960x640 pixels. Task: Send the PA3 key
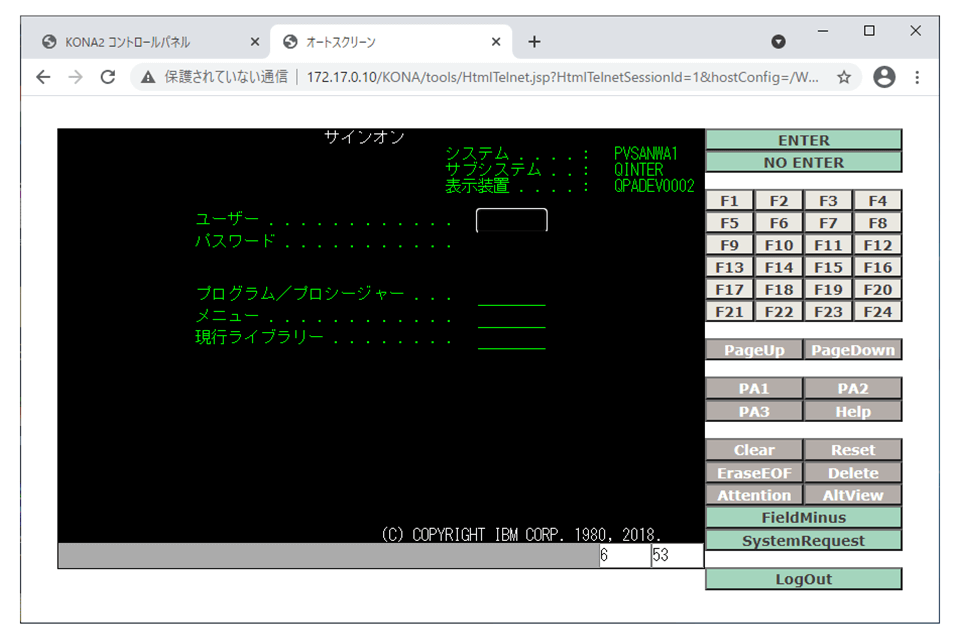coord(754,411)
